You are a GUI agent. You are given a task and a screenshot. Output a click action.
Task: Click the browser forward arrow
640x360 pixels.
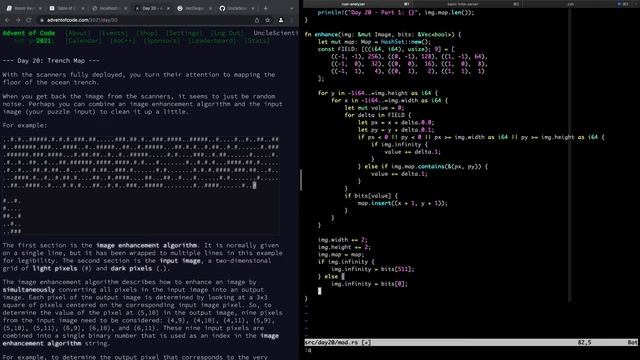[x=18, y=20]
